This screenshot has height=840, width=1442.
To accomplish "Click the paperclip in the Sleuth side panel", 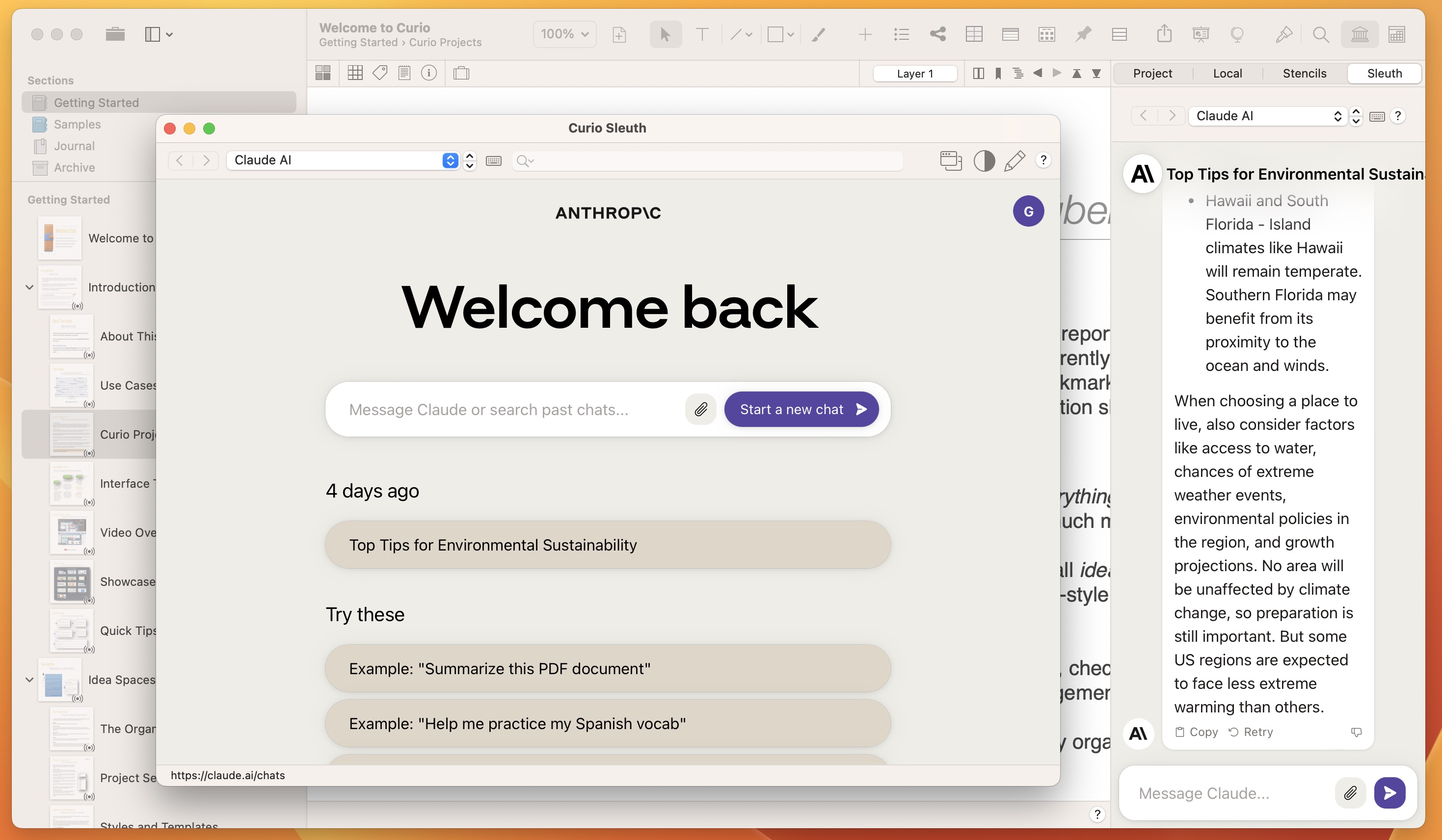I will pyautogui.click(x=1350, y=792).
